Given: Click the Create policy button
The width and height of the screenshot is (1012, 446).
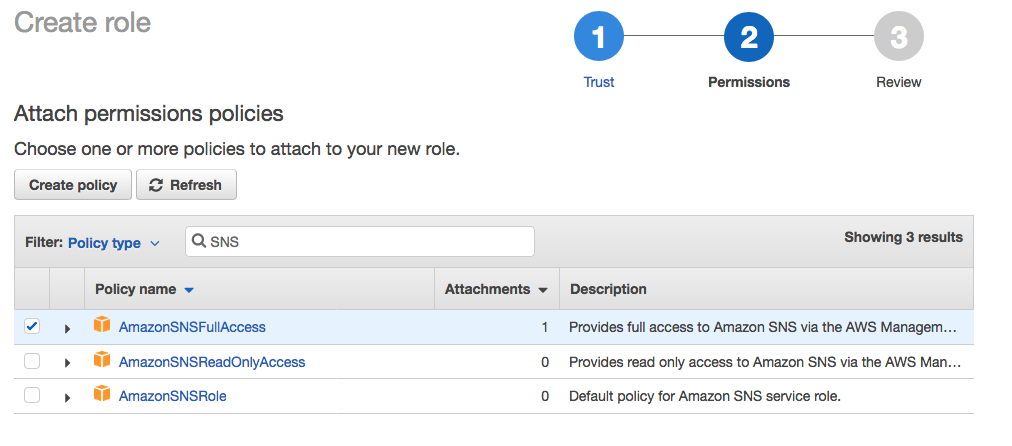Looking at the screenshot, I should point(73,185).
